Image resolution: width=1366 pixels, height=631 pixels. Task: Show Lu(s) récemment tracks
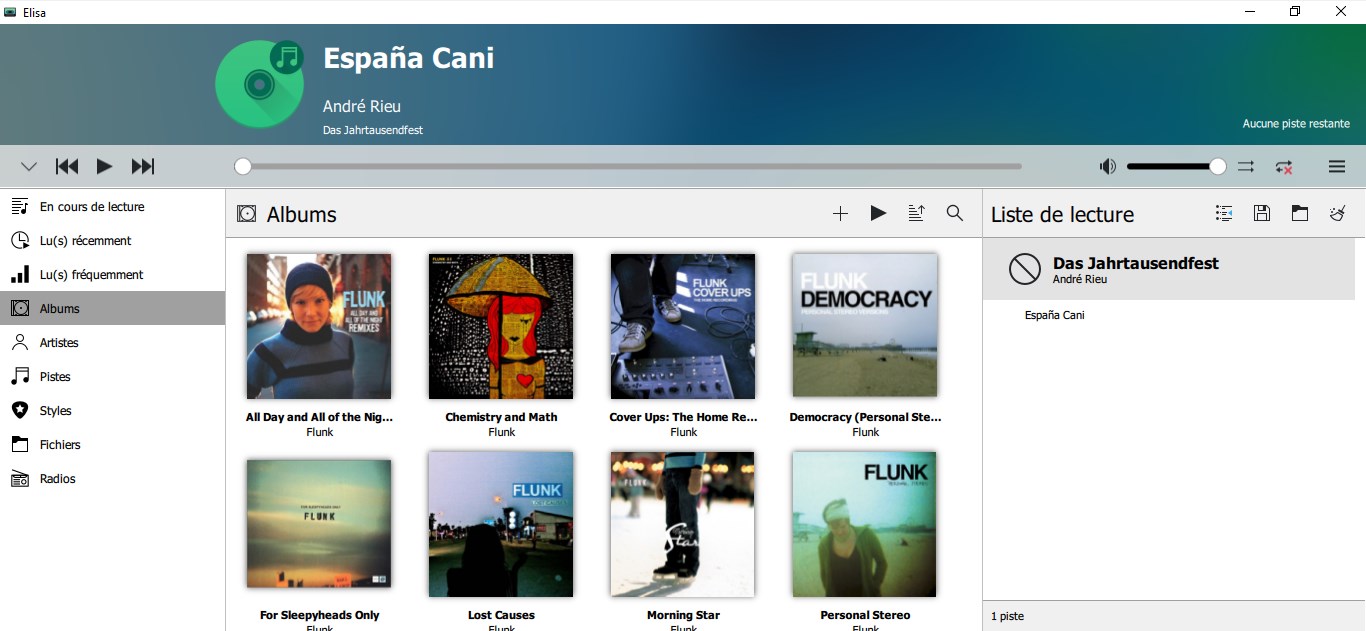[x=112, y=241]
